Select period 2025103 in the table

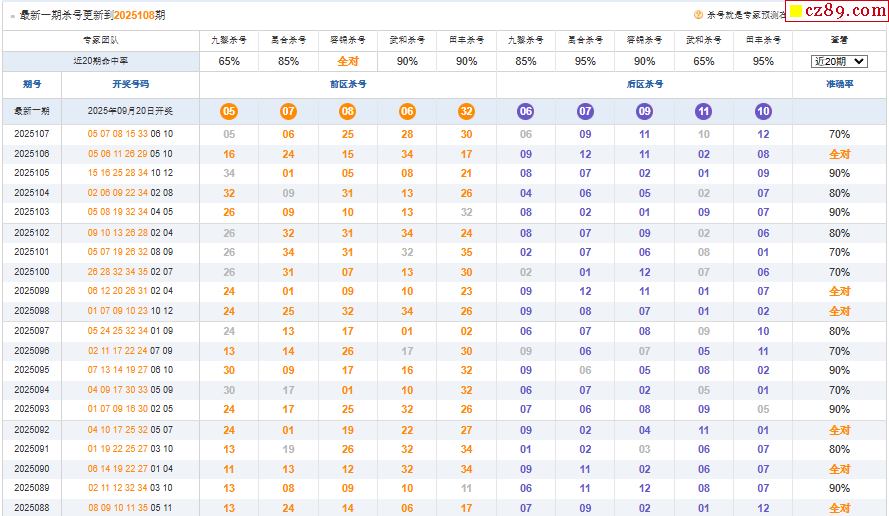pos(32,212)
